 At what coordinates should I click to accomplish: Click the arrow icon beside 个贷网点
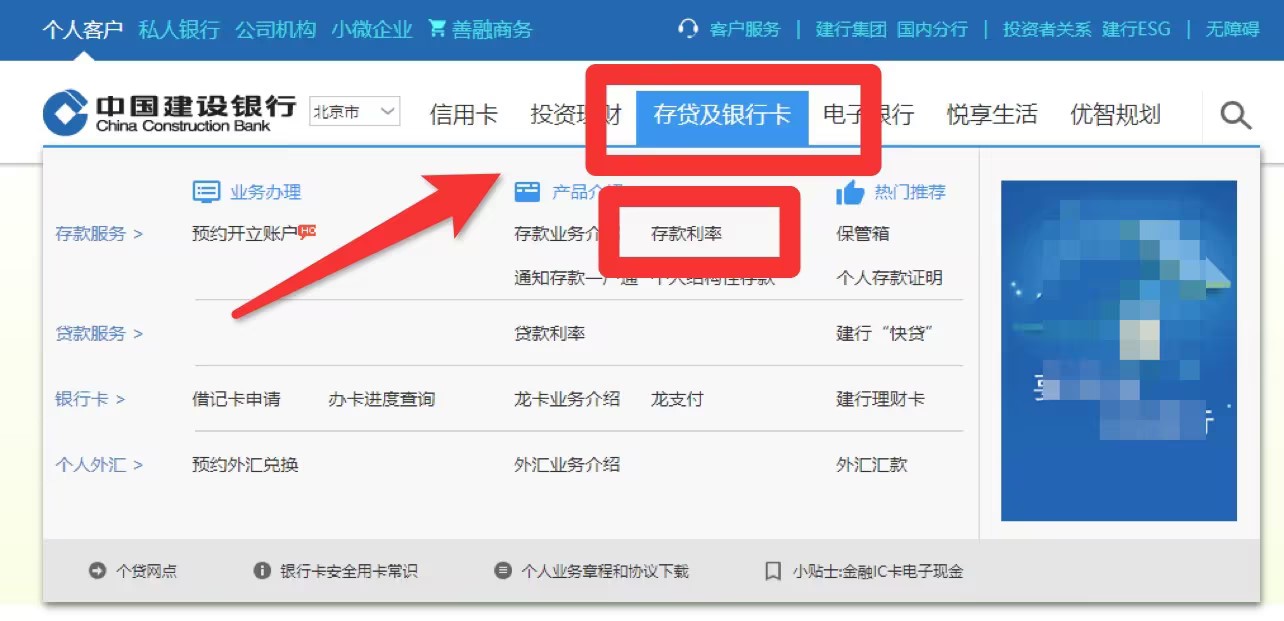point(96,570)
